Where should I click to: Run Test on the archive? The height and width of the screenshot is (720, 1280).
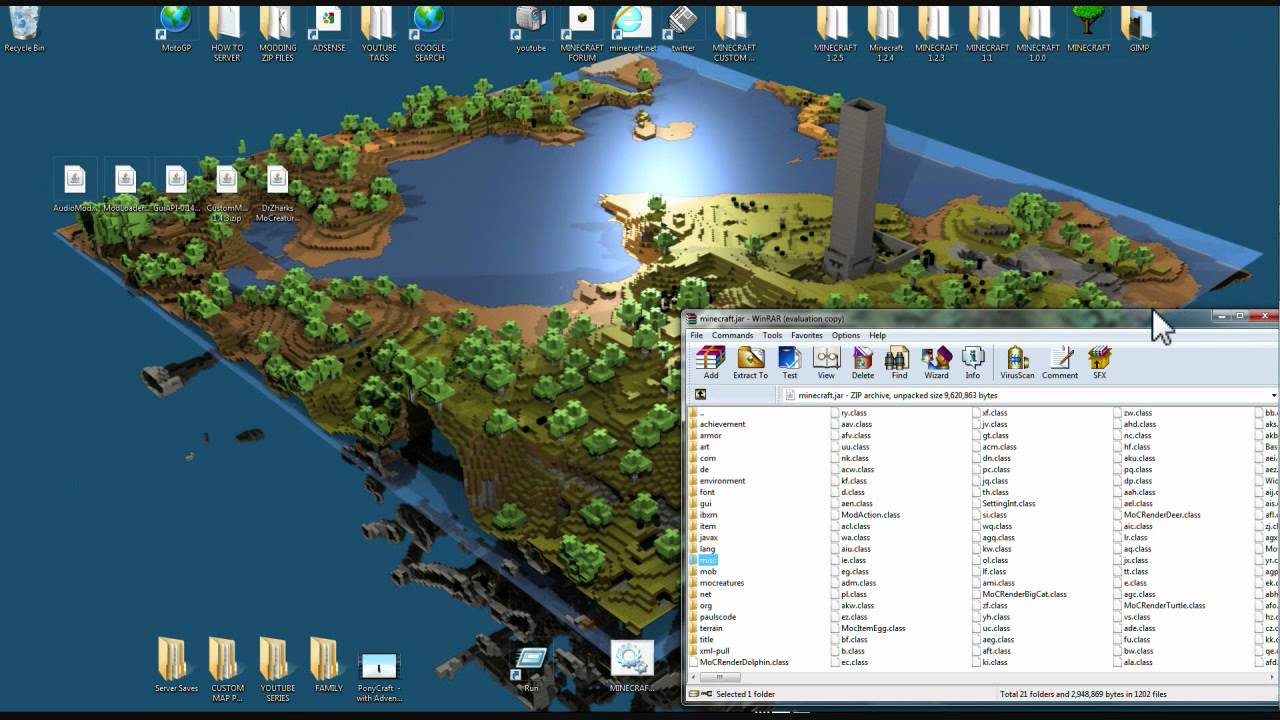[x=790, y=362]
